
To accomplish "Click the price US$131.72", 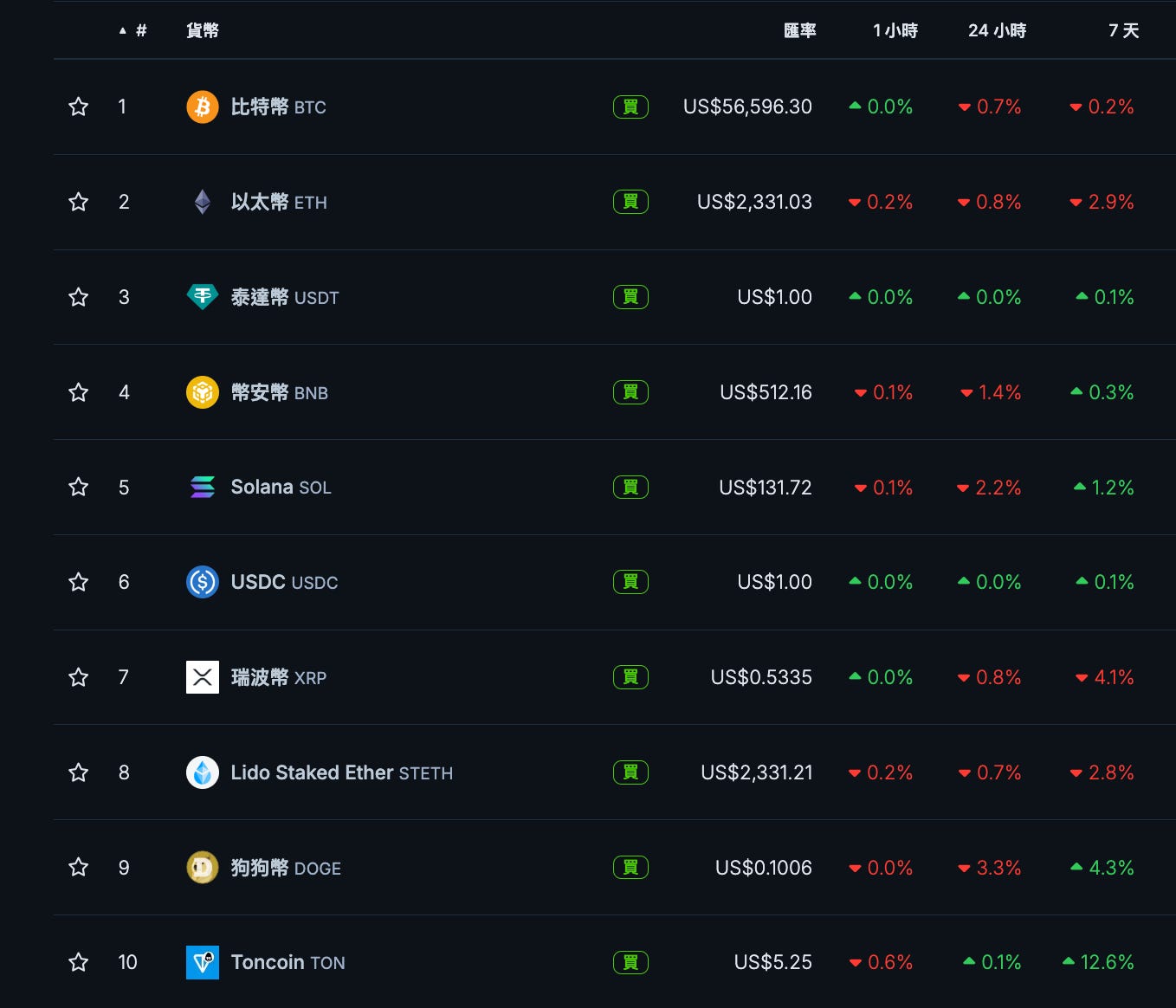I will pyautogui.click(x=766, y=488).
